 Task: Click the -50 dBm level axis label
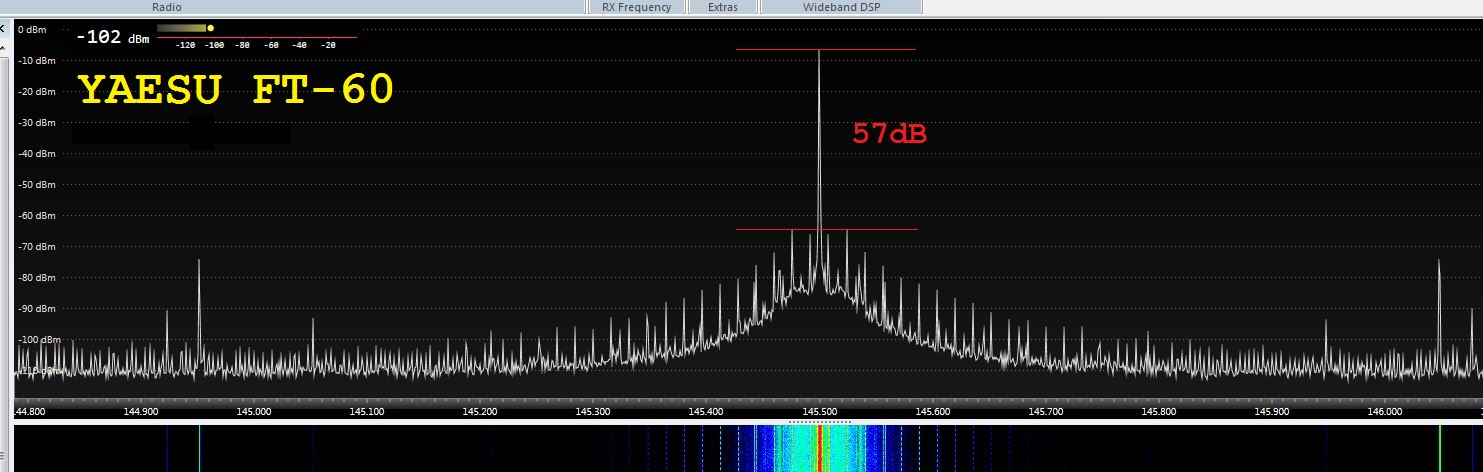(x=35, y=185)
